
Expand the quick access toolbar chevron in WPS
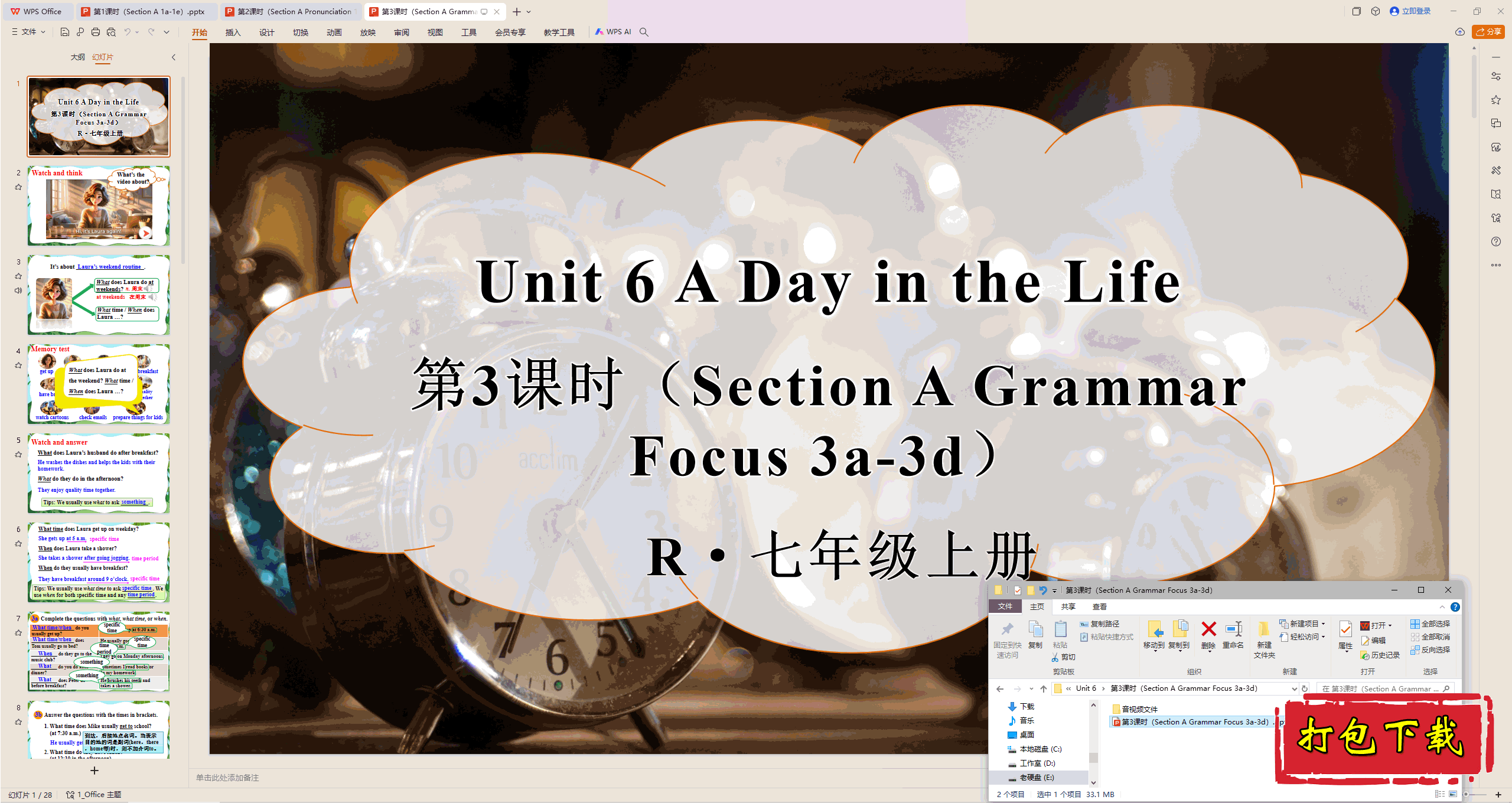click(x=167, y=32)
